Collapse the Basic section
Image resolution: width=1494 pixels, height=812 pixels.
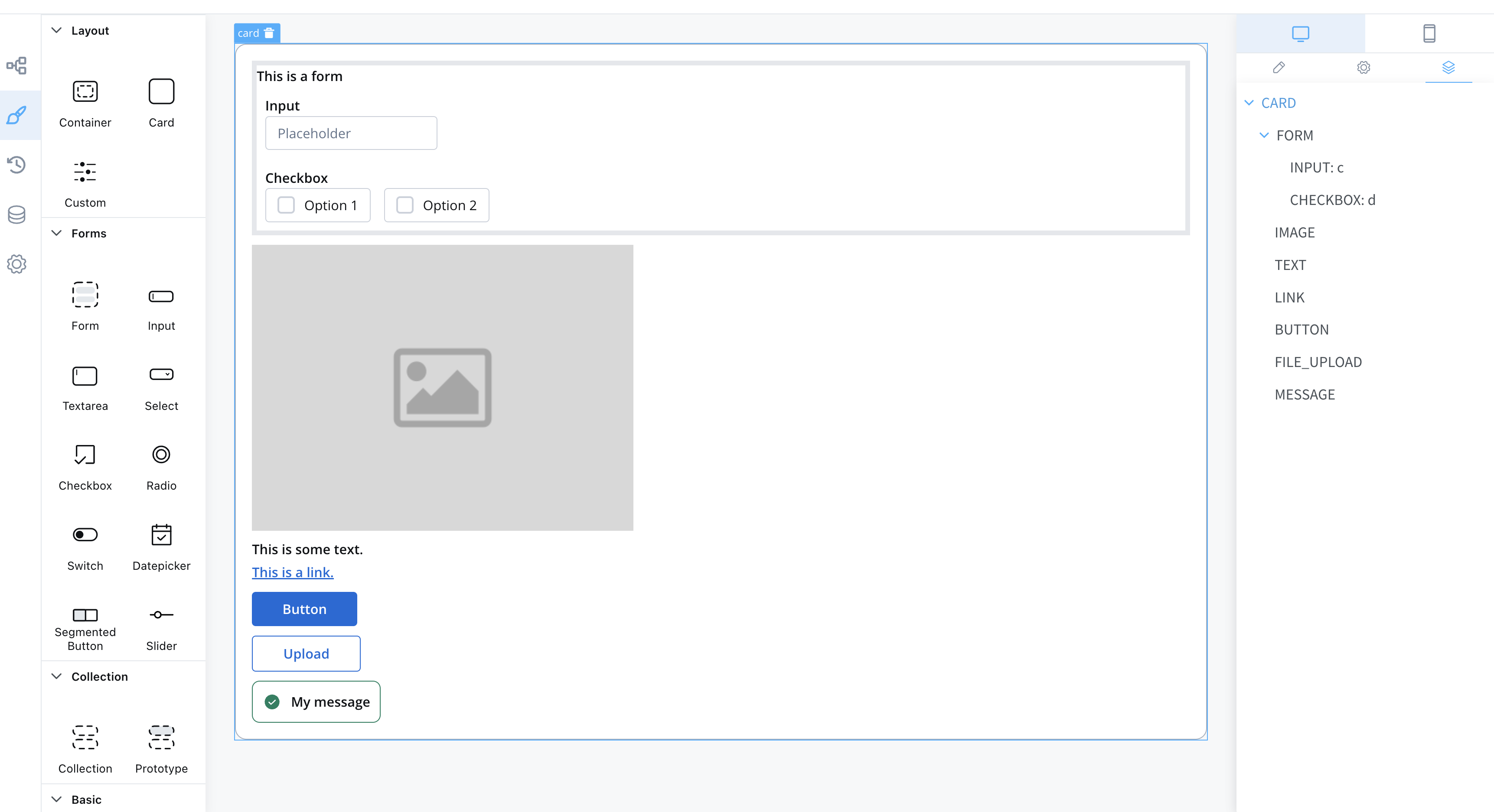[56, 799]
